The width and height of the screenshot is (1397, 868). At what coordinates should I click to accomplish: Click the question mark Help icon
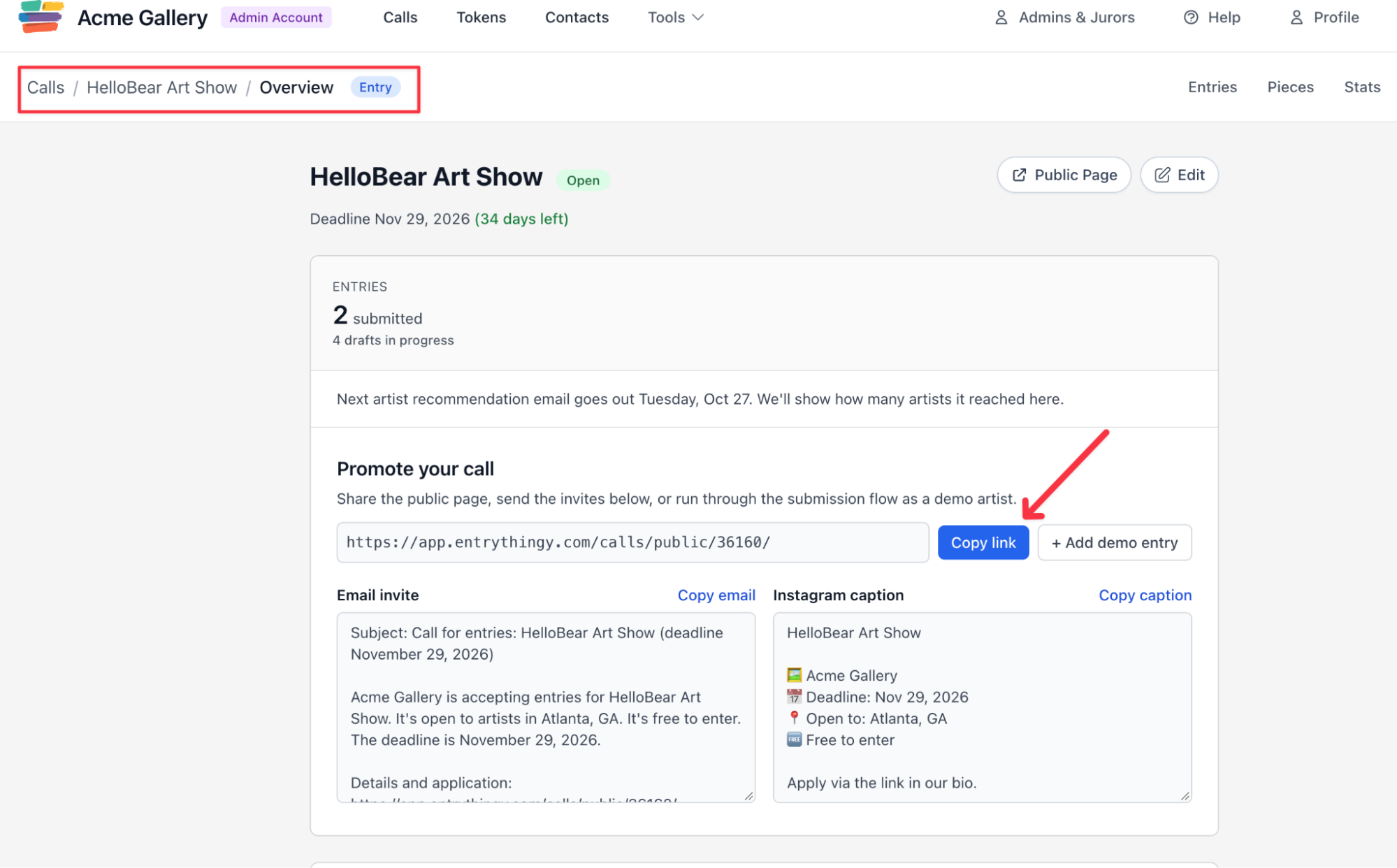coord(1191,17)
